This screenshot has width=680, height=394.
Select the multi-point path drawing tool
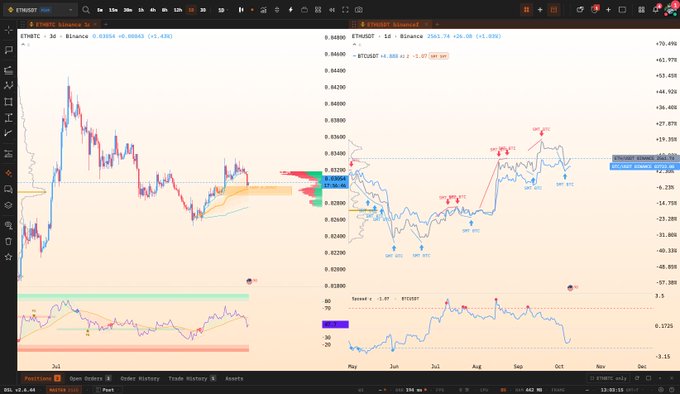point(8,86)
